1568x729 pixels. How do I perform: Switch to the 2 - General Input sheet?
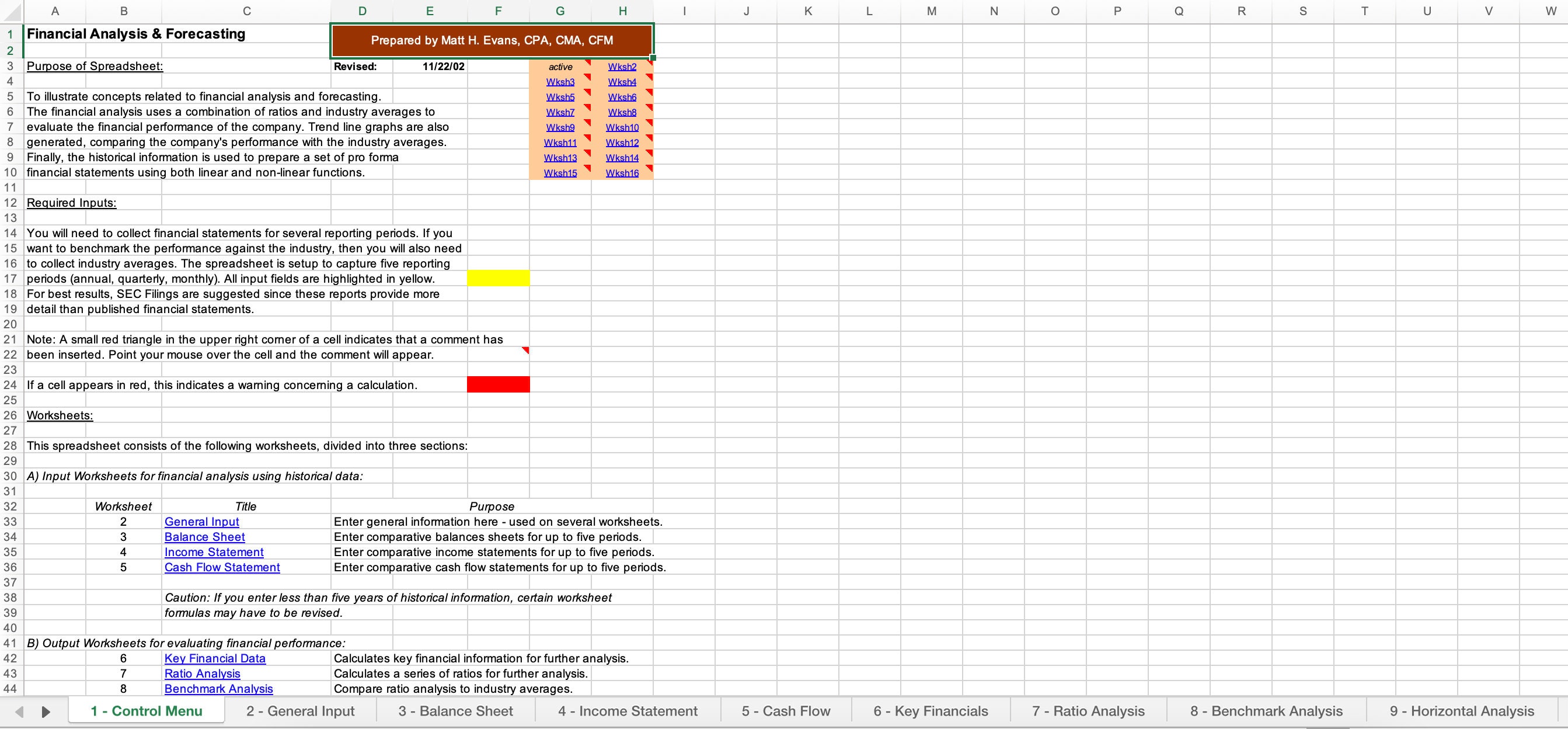(300, 711)
